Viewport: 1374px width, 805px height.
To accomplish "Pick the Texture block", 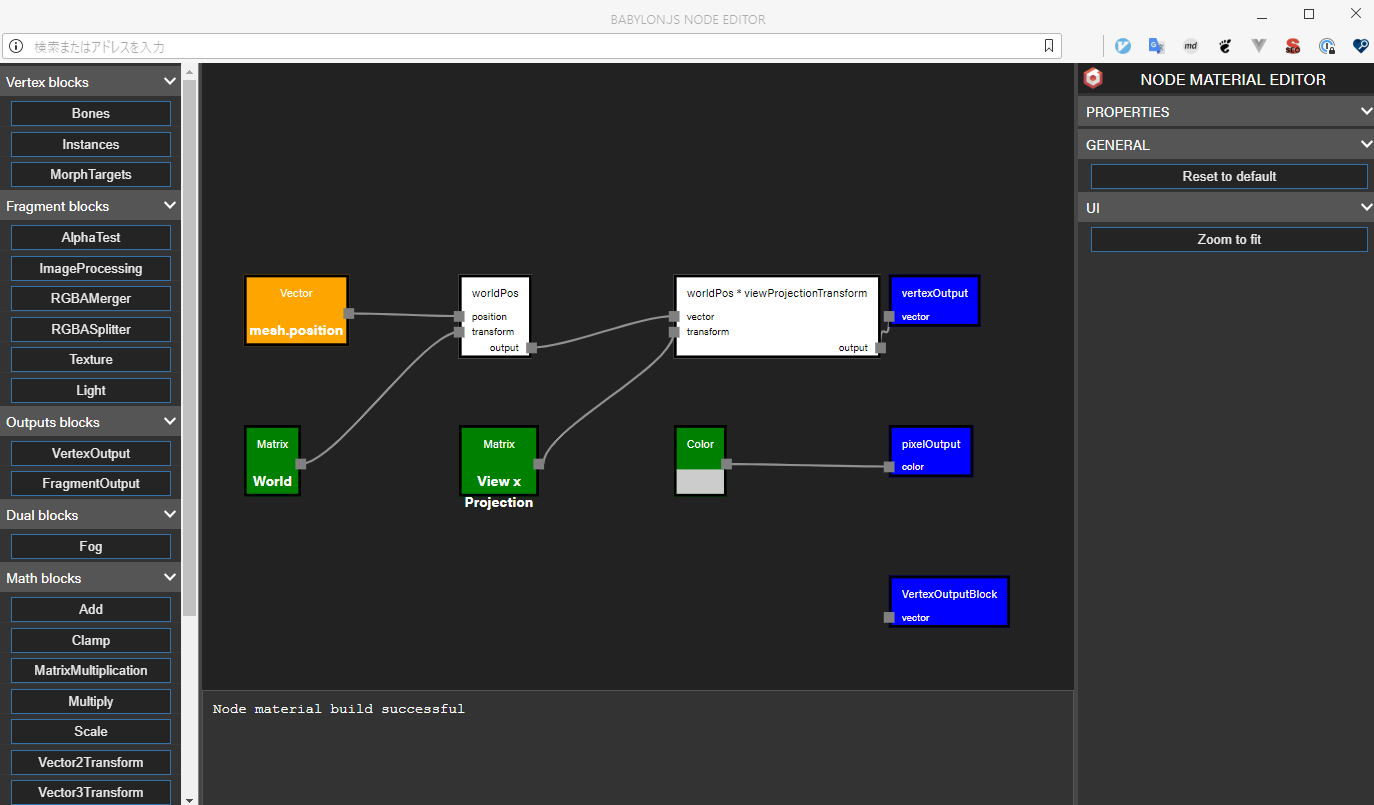I will 91,359.
